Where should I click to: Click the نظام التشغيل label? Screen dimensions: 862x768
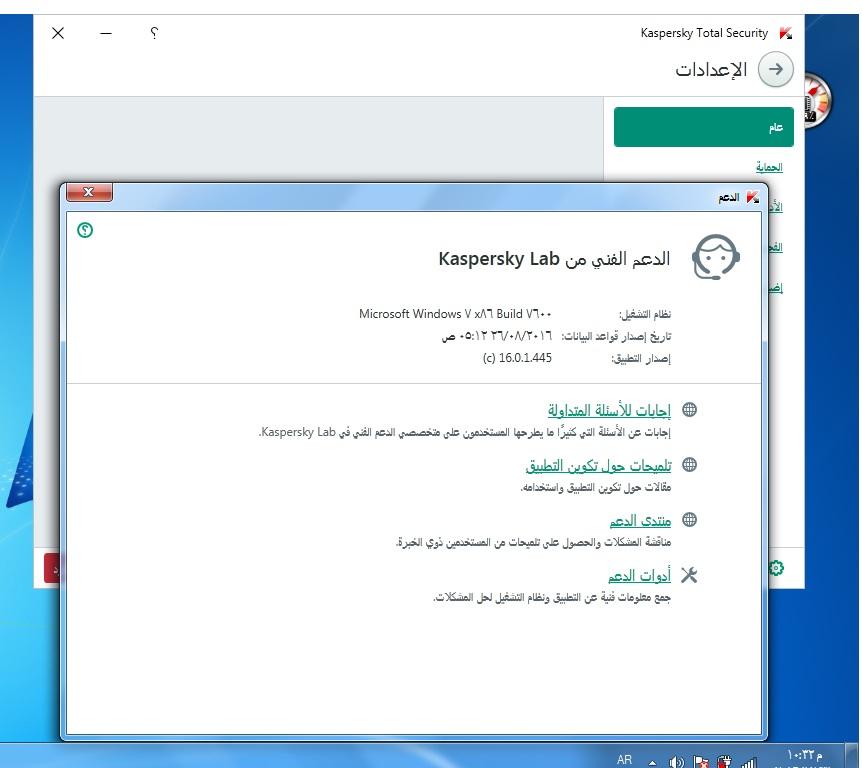[x=645, y=314]
